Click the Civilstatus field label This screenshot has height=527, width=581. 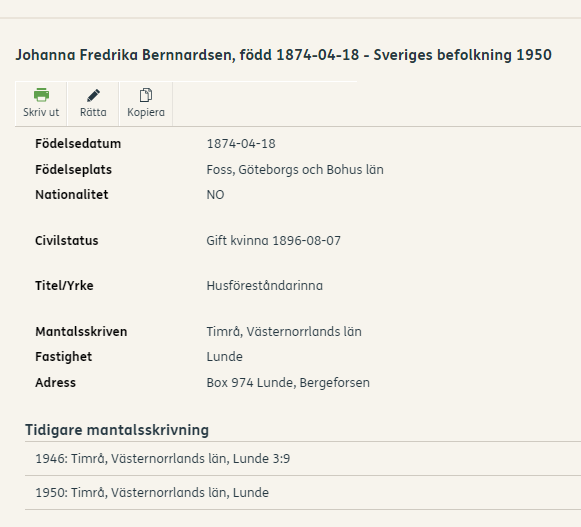pos(67,241)
